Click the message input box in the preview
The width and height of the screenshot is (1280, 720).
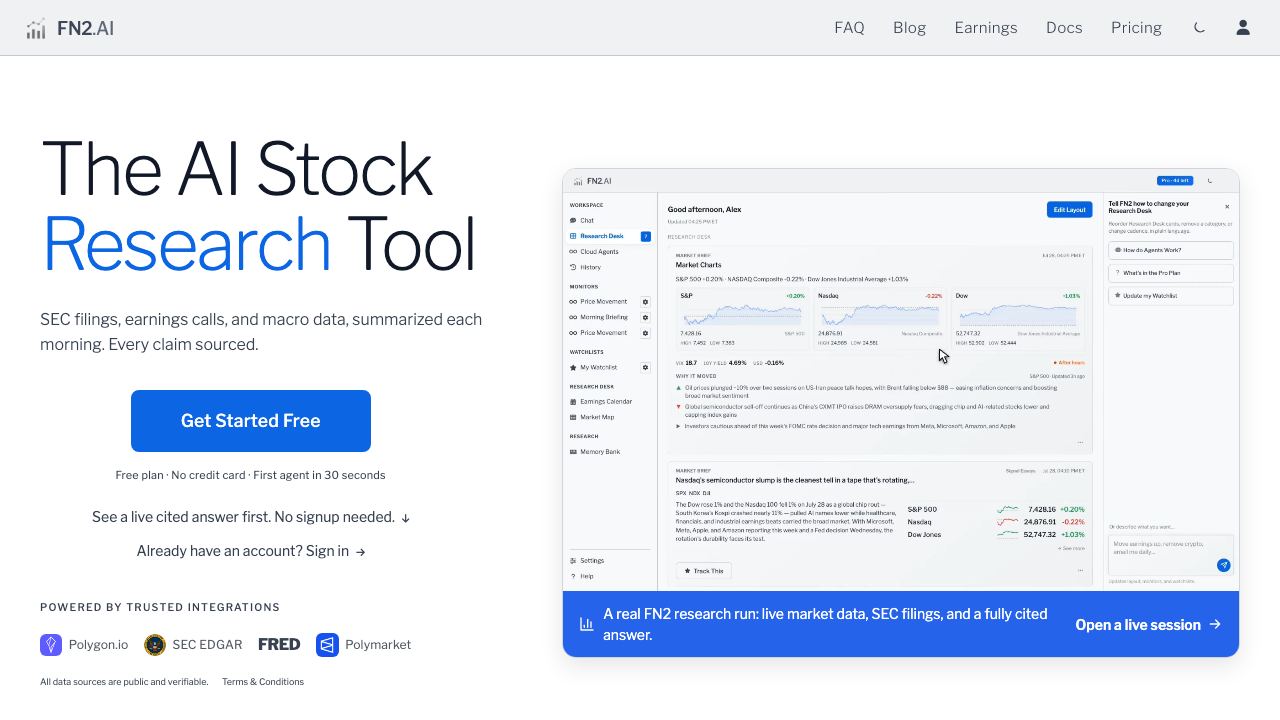(1170, 554)
